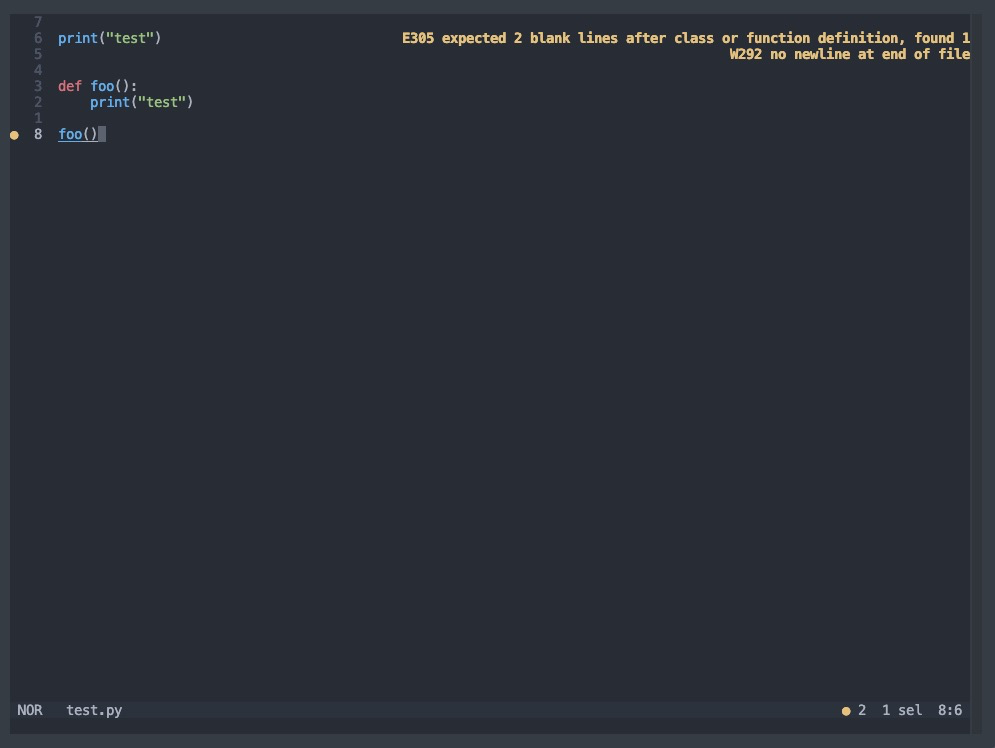
Task: Click the warning indicator dot in status bar
Action: click(846, 711)
